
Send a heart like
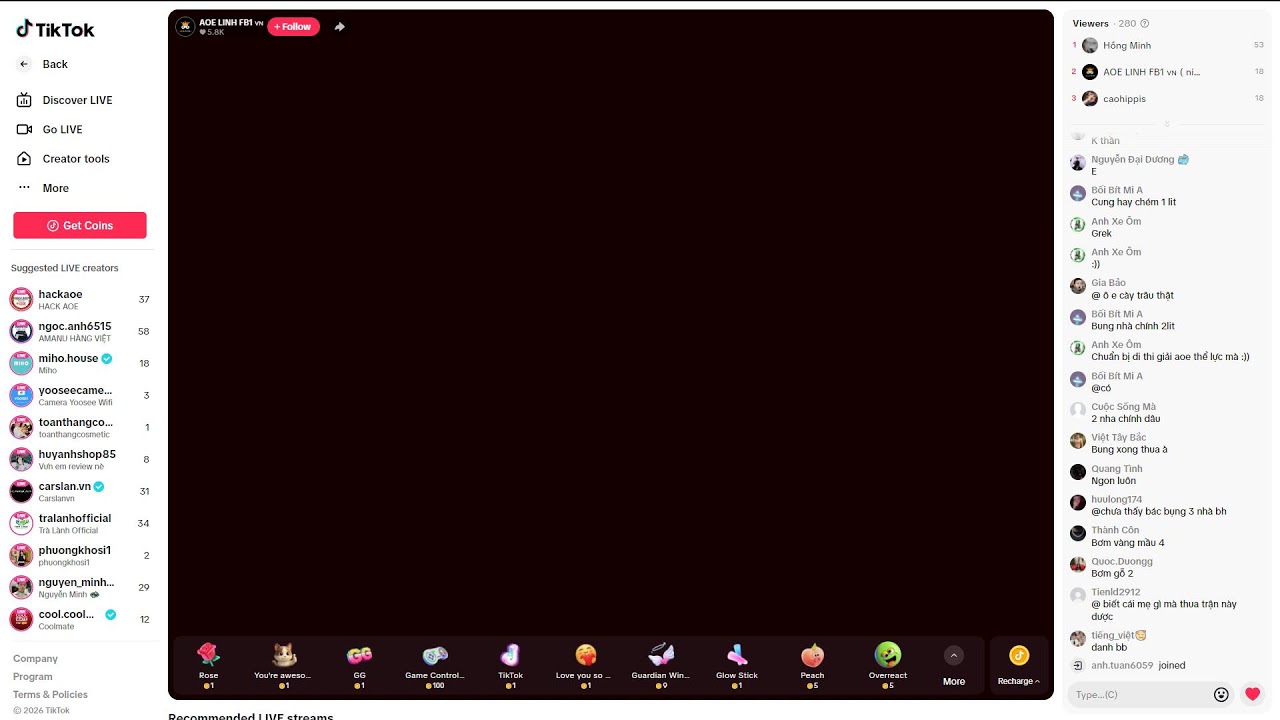[x=1252, y=694]
